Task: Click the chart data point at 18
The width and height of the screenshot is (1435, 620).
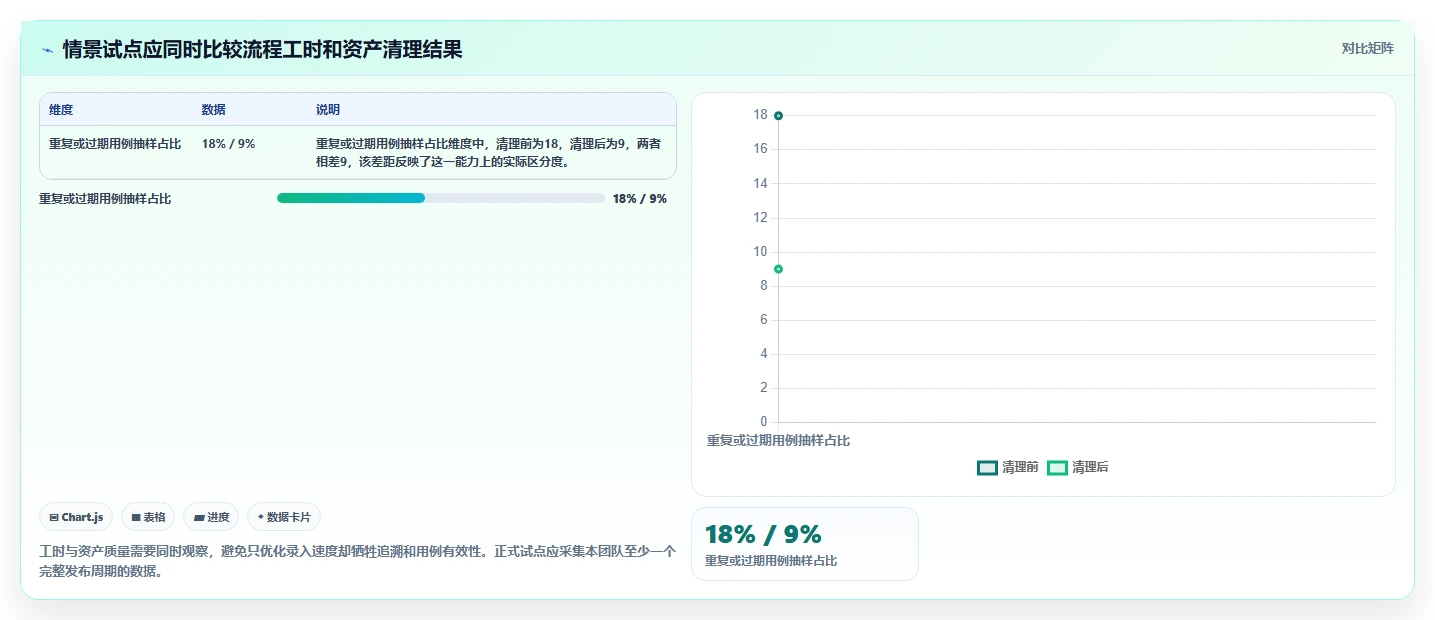Action: click(x=778, y=116)
